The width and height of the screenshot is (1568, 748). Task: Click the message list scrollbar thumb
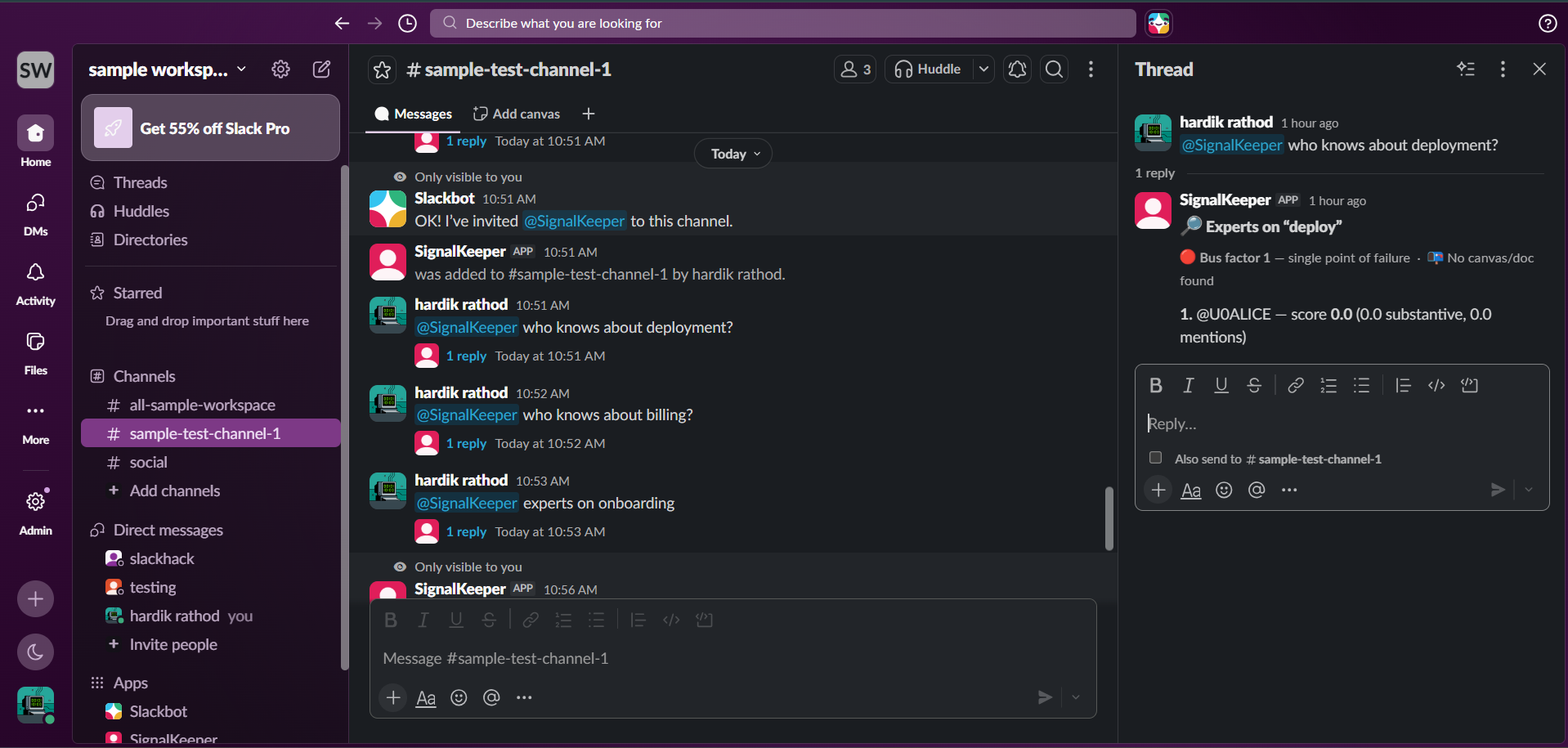click(x=1109, y=518)
